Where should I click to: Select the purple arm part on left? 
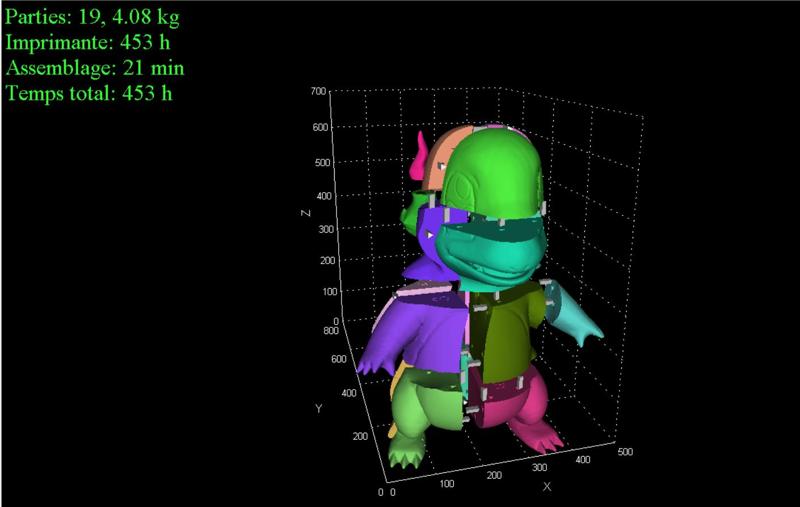pyautogui.click(x=413, y=334)
